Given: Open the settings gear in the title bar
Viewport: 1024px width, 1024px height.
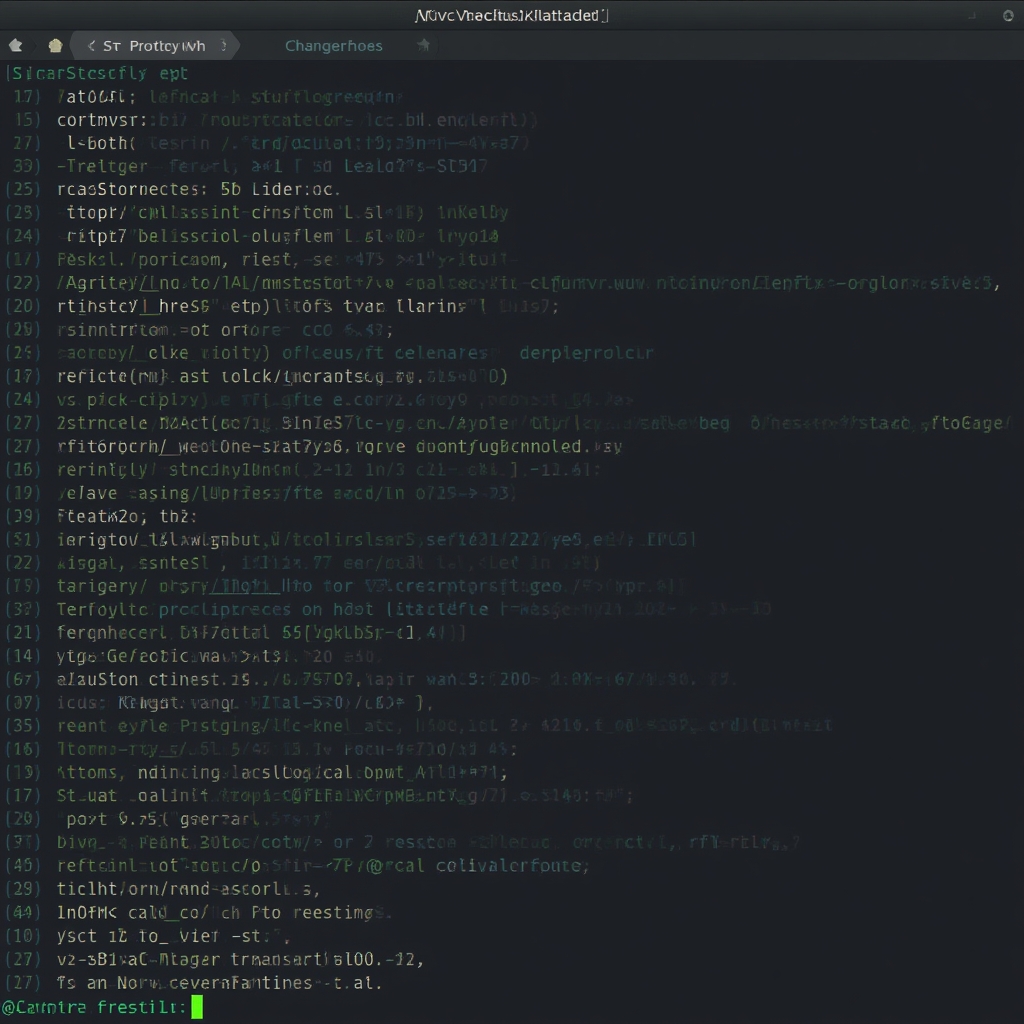Looking at the screenshot, I should pos(1008,16).
